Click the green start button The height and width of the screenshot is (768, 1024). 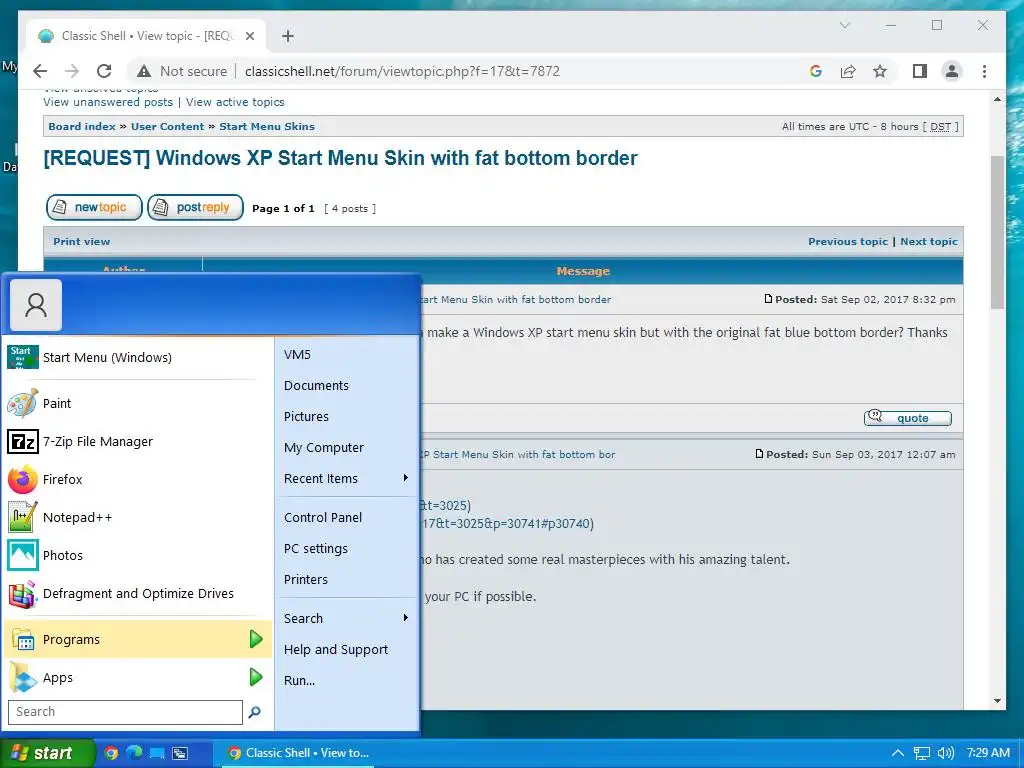click(47, 753)
